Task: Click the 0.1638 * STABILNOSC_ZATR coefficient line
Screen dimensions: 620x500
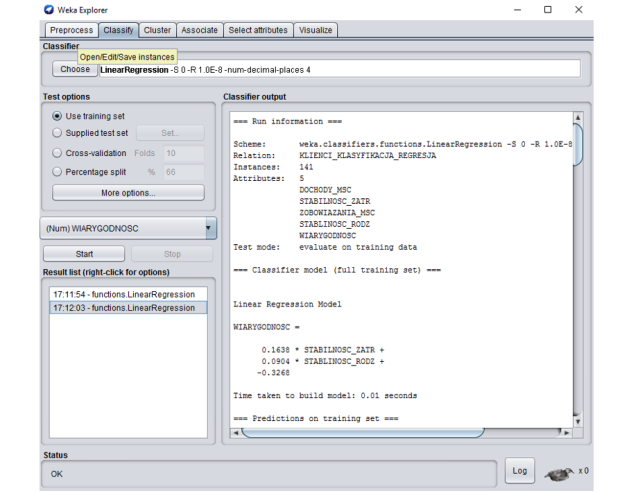Action: [323, 350]
